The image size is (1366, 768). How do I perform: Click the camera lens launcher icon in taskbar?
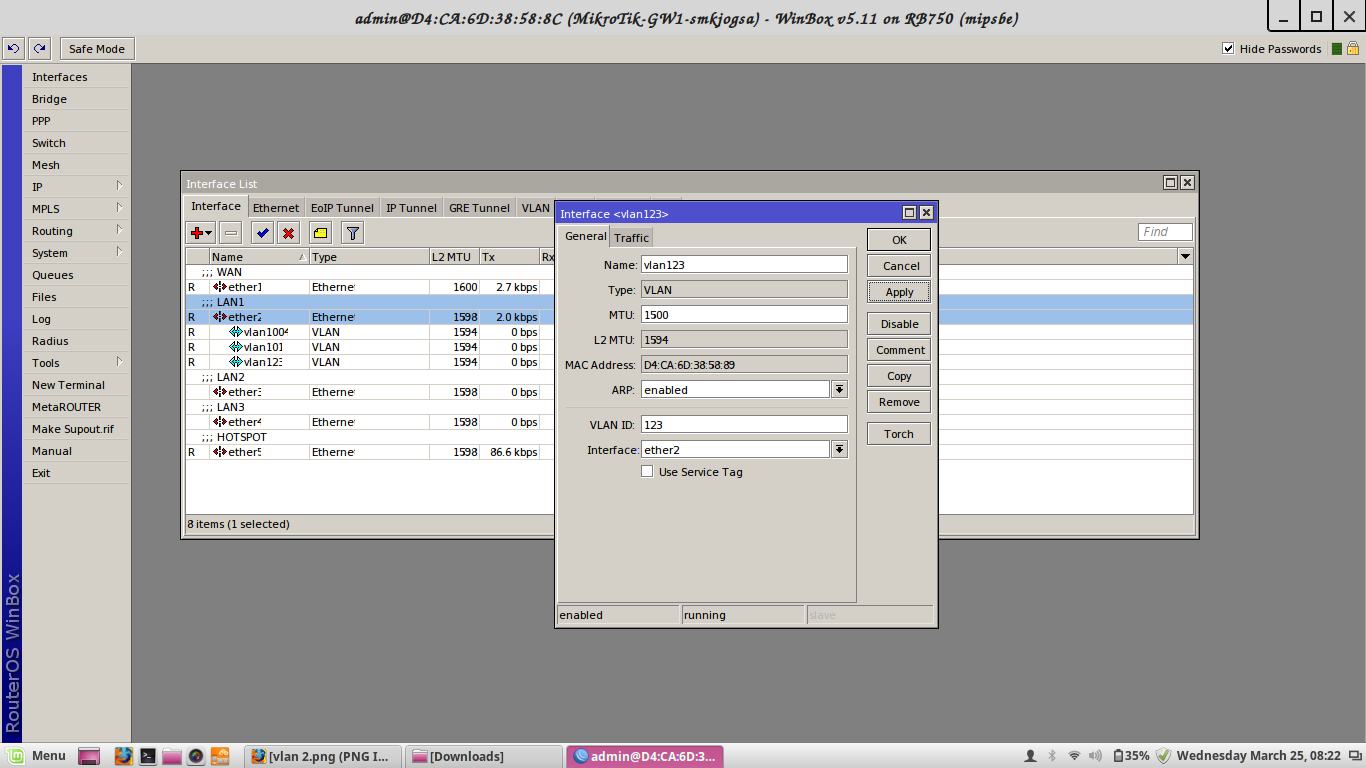click(x=196, y=756)
